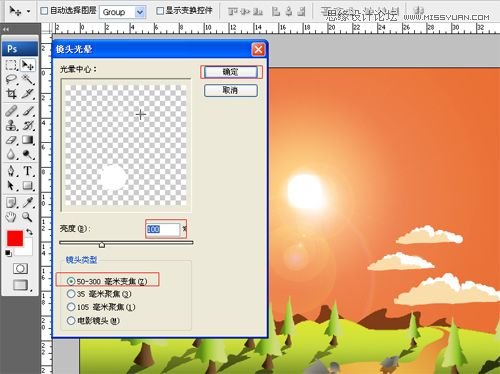Select the Path Selection tool

(x=11, y=185)
